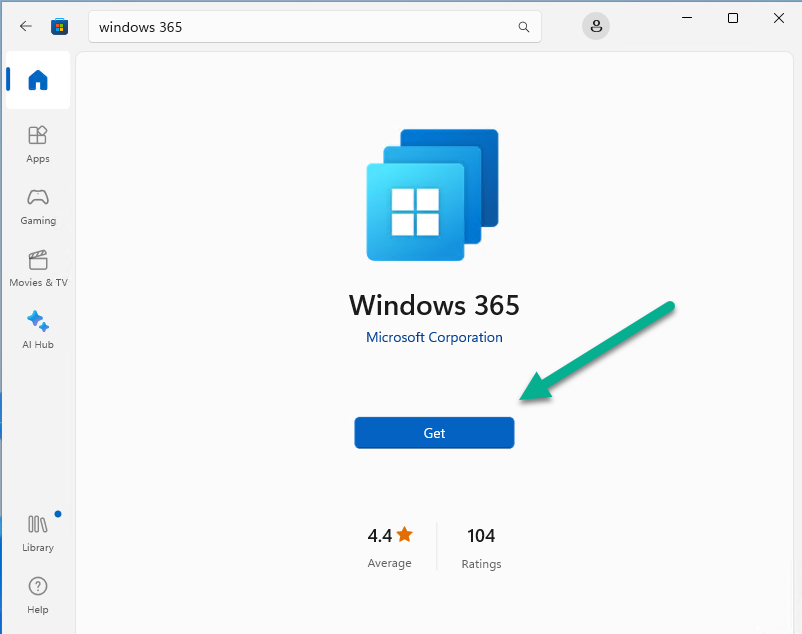Open the Microsoft Store logo icon
The height and width of the screenshot is (634, 802).
coord(59,26)
